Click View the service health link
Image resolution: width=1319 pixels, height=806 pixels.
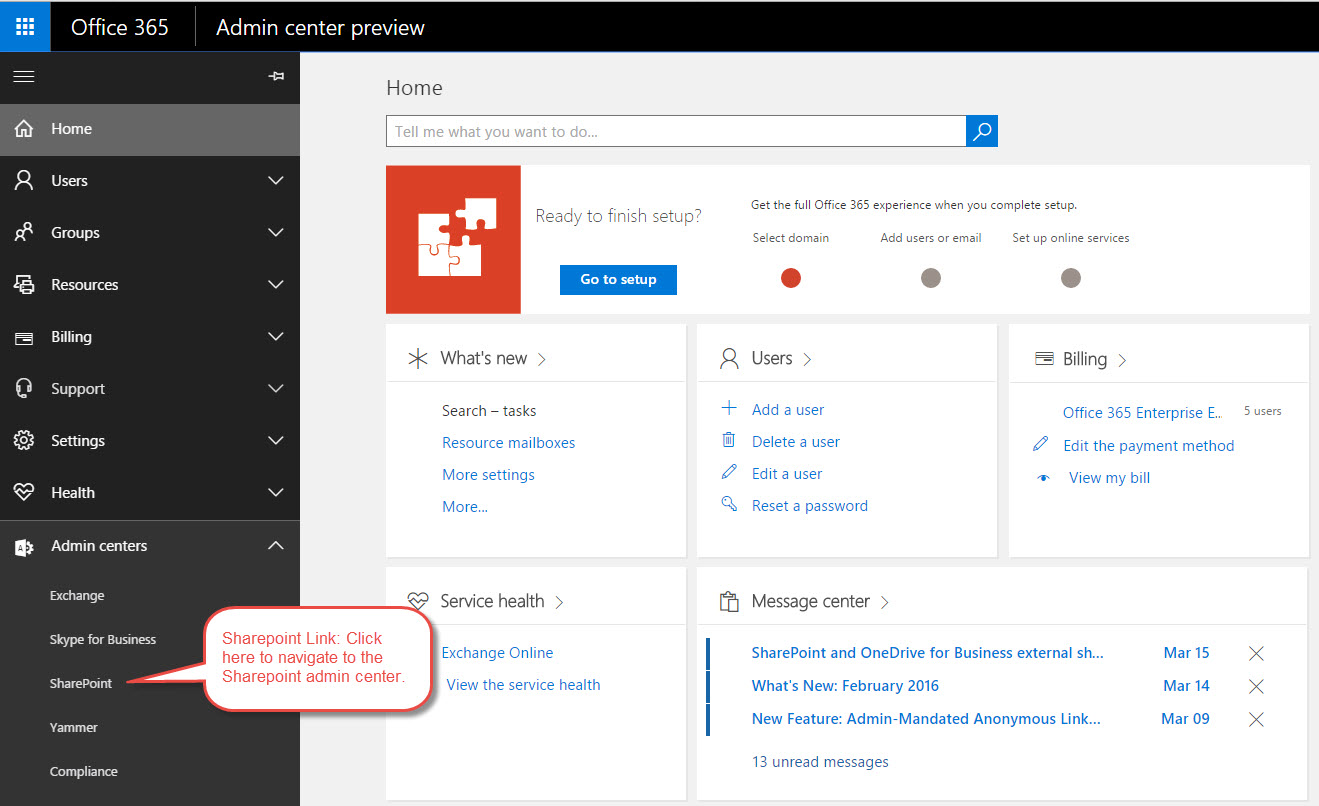coord(523,685)
